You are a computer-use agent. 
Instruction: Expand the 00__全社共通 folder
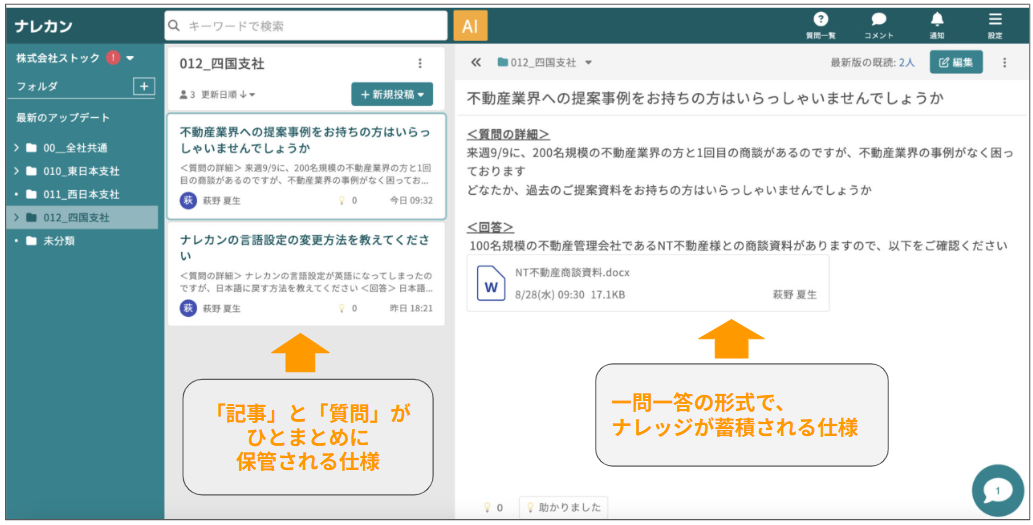click(x=16, y=148)
